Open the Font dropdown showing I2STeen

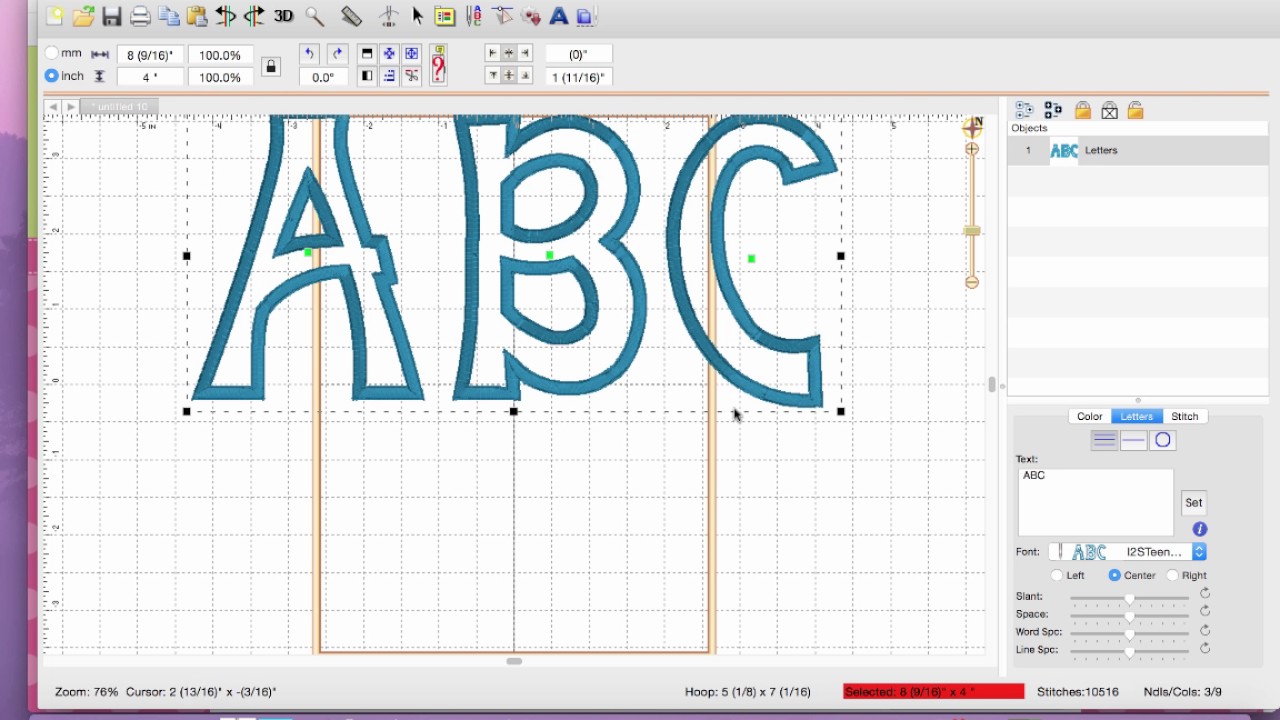click(1128, 552)
